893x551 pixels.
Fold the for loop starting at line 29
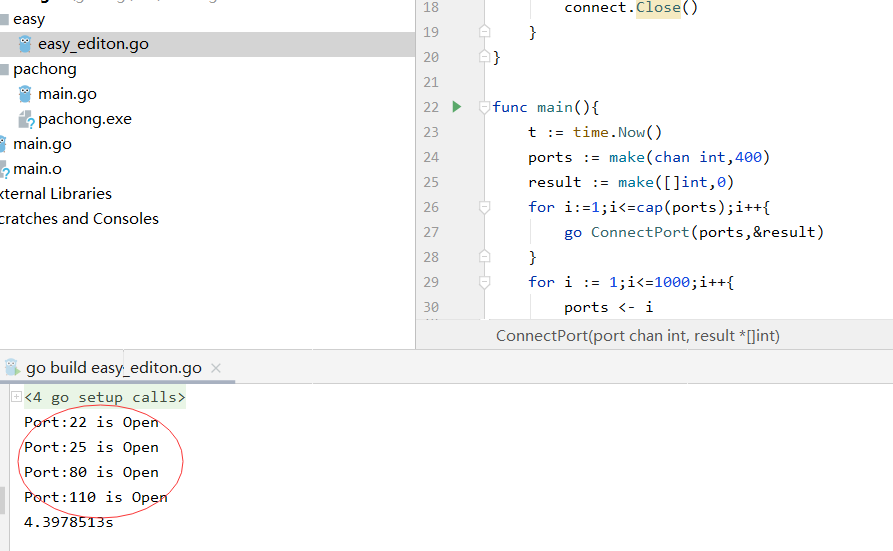point(485,282)
